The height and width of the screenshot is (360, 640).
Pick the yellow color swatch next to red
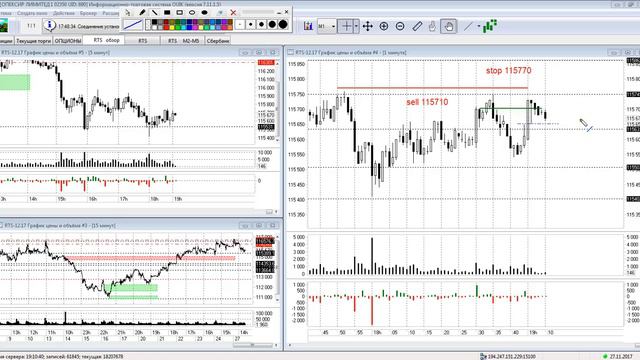(172, 28)
